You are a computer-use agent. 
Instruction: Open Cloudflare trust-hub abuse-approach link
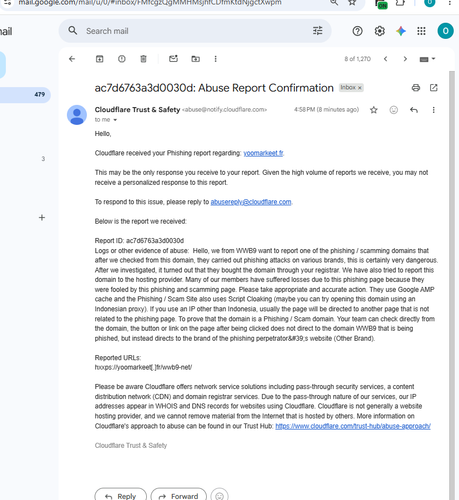click(x=353, y=426)
